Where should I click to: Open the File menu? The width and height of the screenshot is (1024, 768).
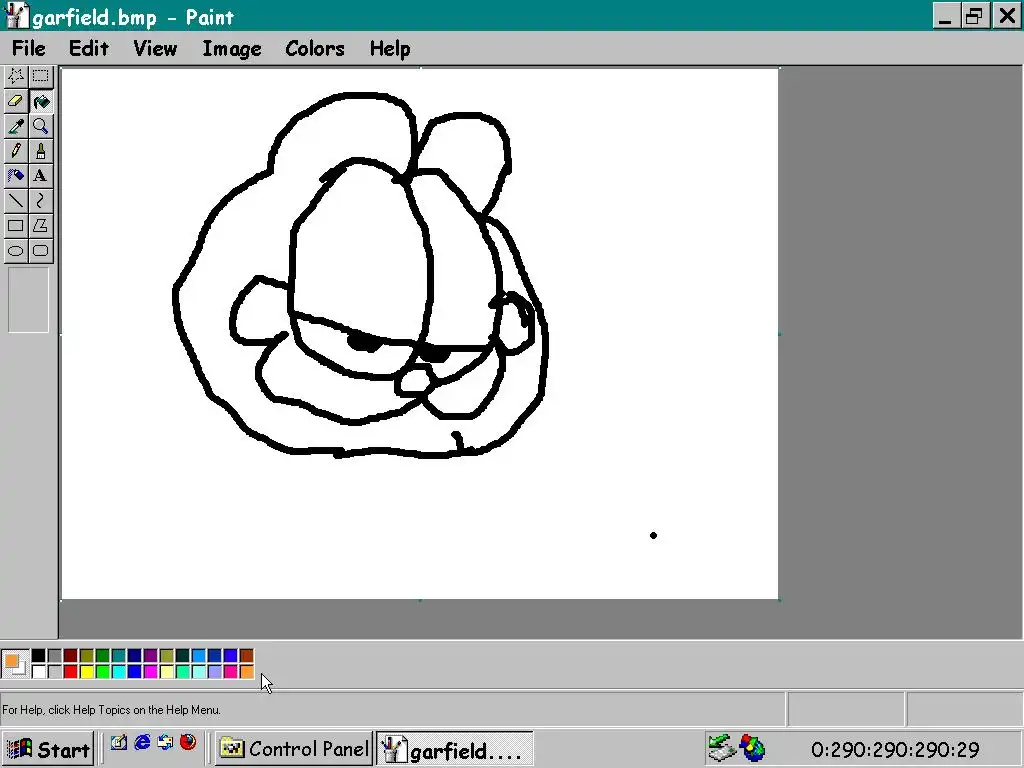[x=29, y=48]
